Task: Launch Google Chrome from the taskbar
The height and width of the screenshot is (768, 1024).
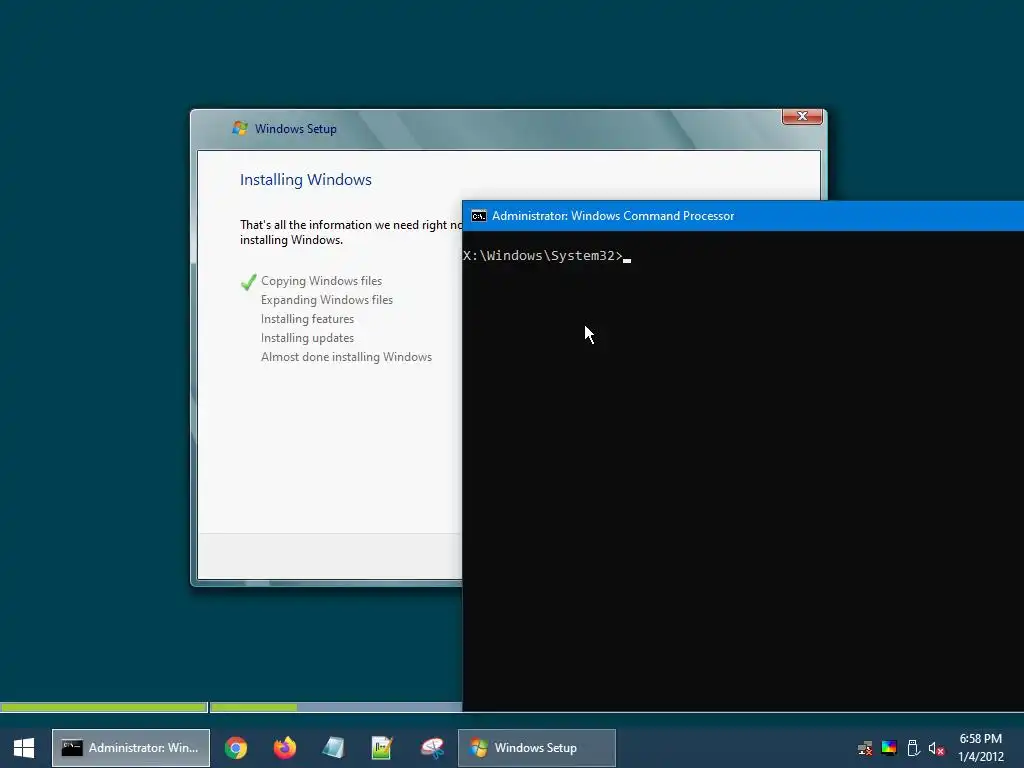Action: (236, 748)
